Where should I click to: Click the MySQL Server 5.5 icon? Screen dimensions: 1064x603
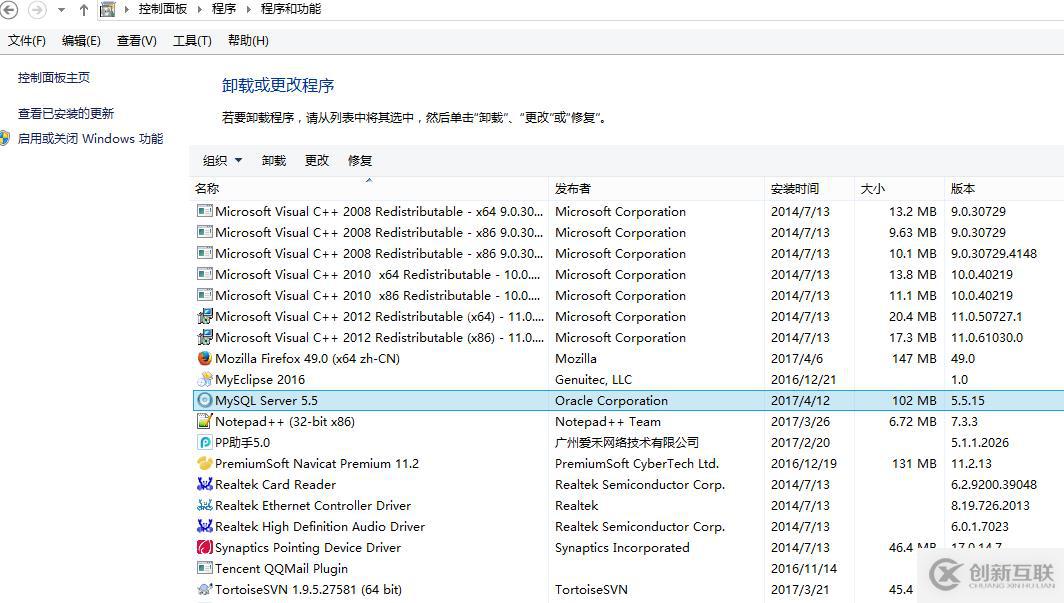coord(204,400)
